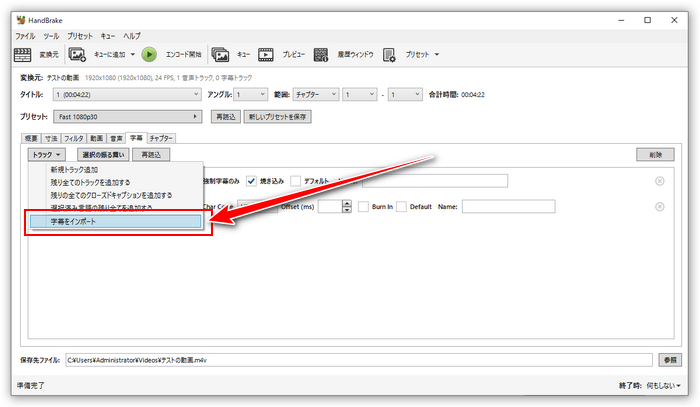Check the Default checkbox in second row
The image size is (700, 407).
[x=400, y=206]
